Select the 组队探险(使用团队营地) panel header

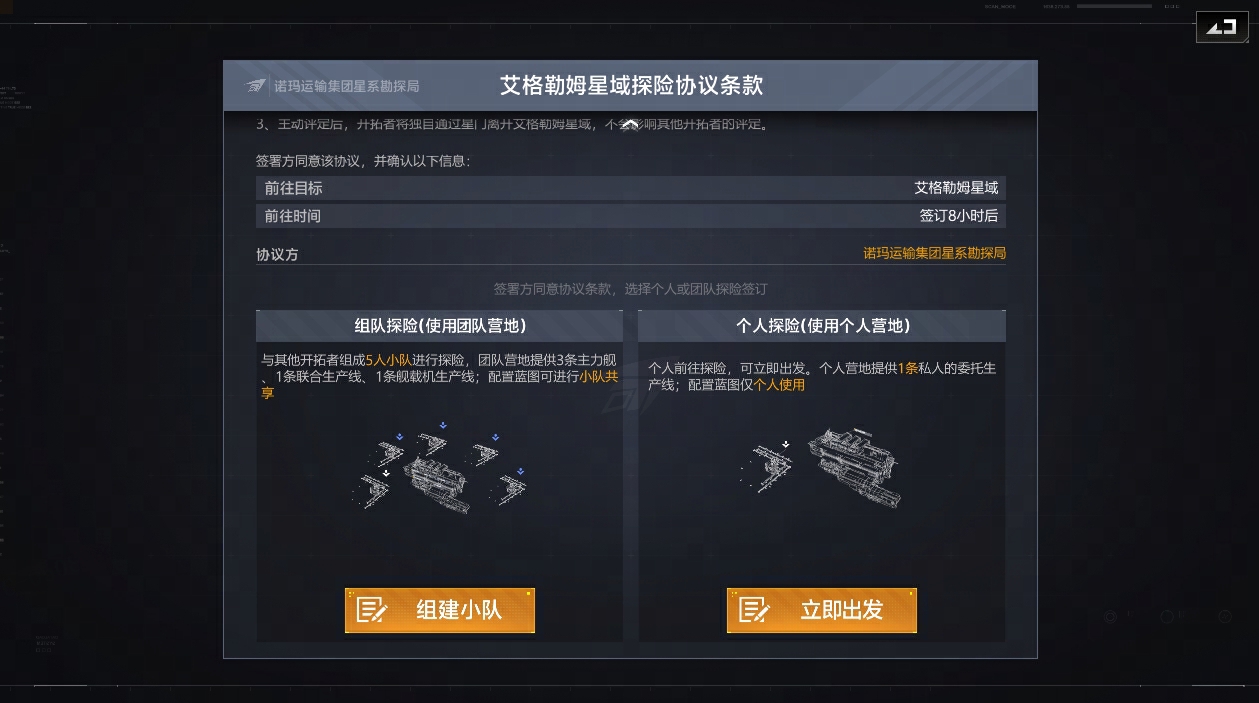coord(440,326)
